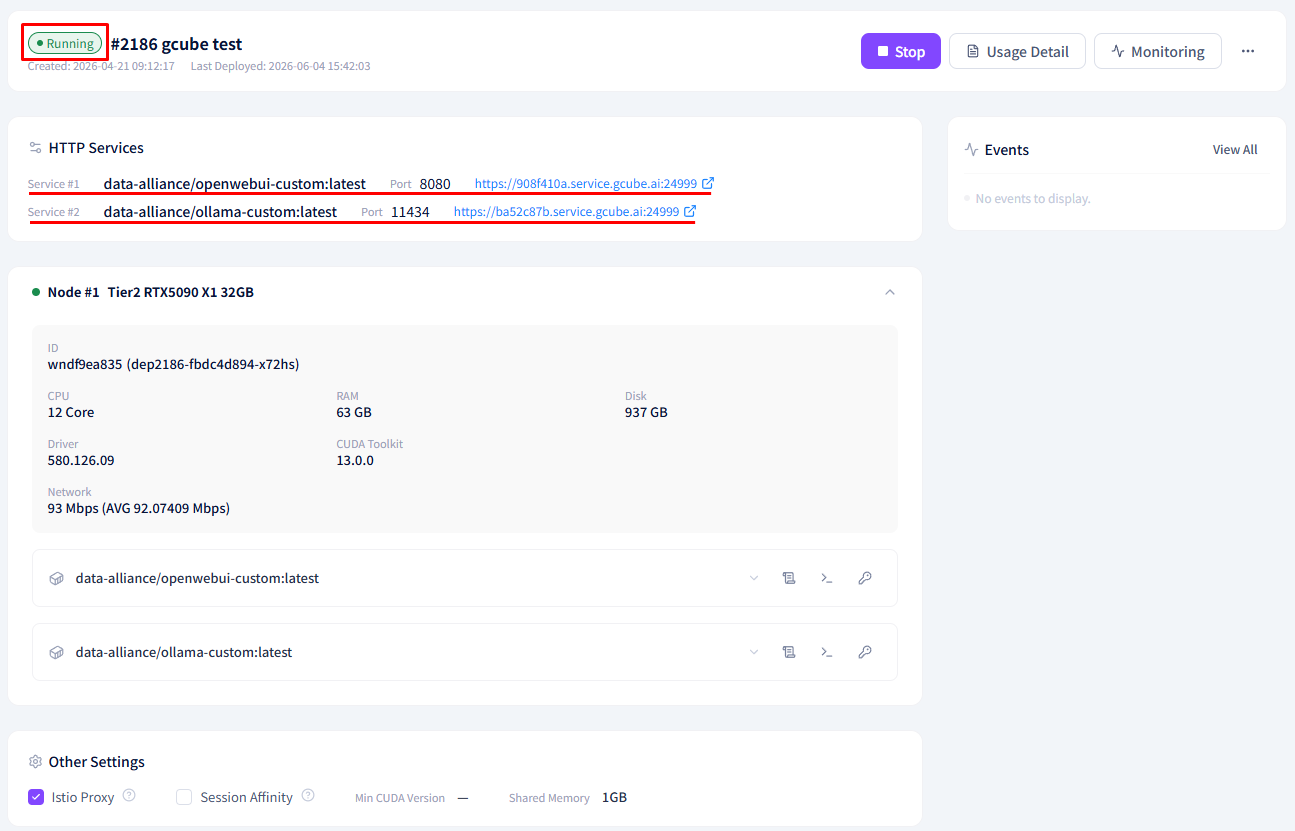Click the '12 Core' CPU value
This screenshot has width=1295, height=831.
(x=71, y=412)
